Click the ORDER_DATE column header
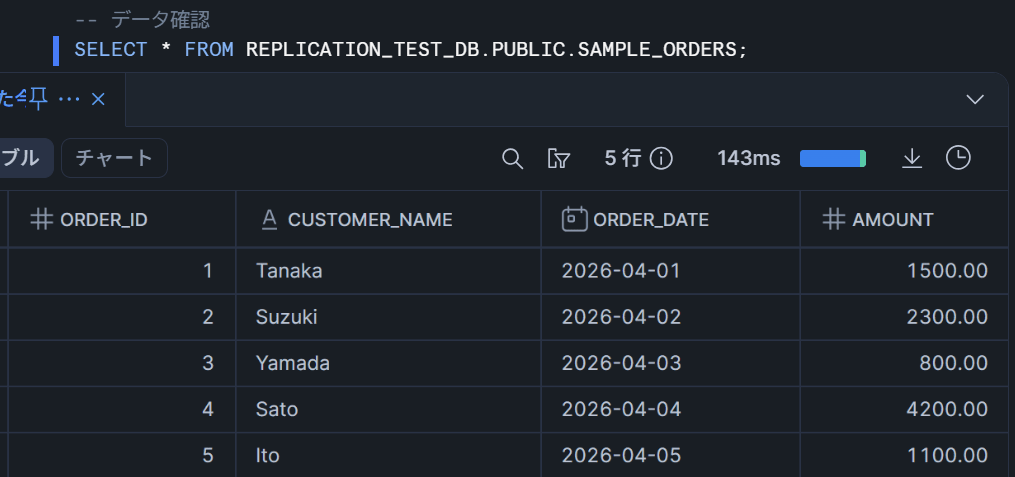 650,219
